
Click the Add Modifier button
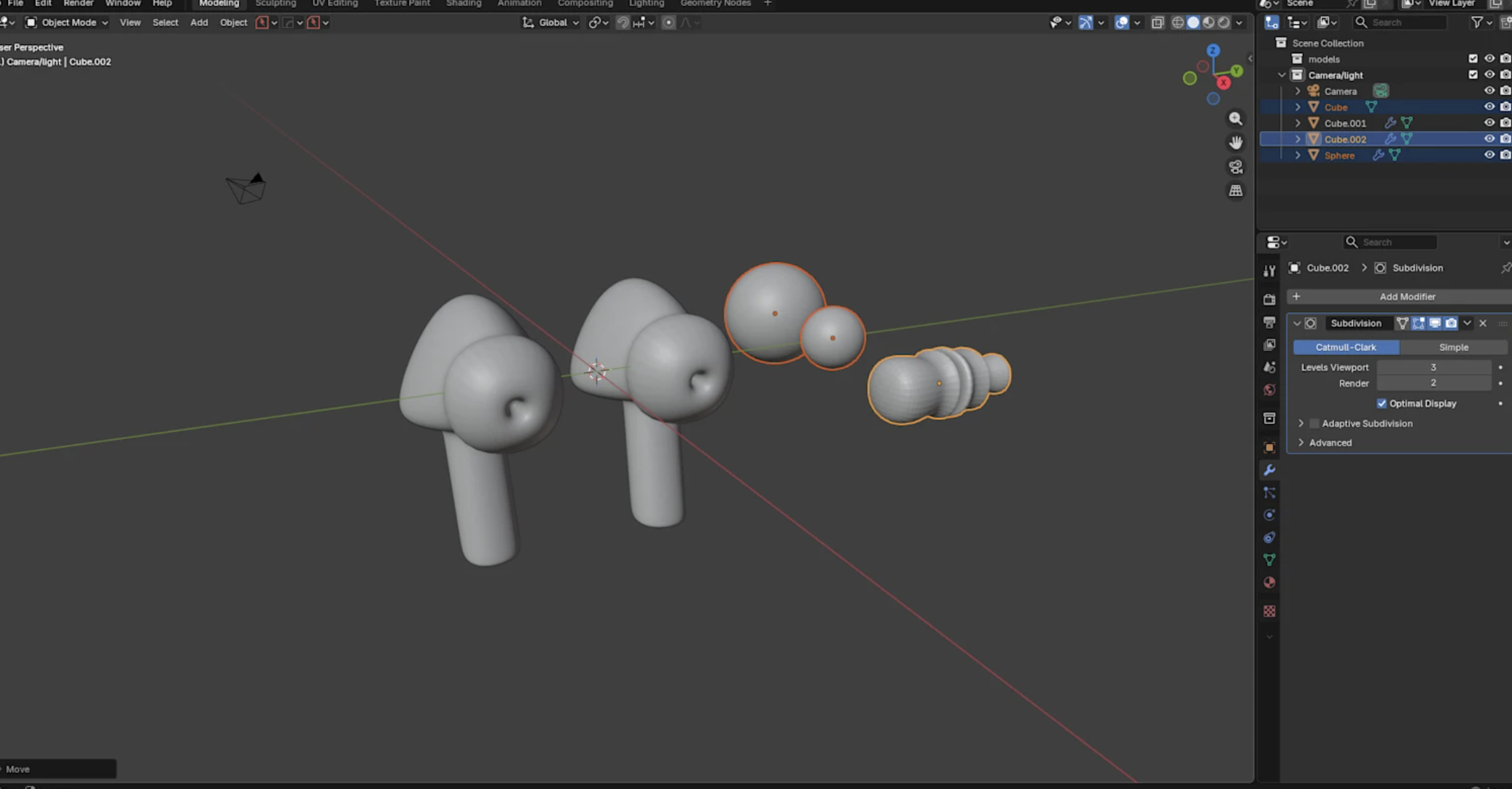1407,296
